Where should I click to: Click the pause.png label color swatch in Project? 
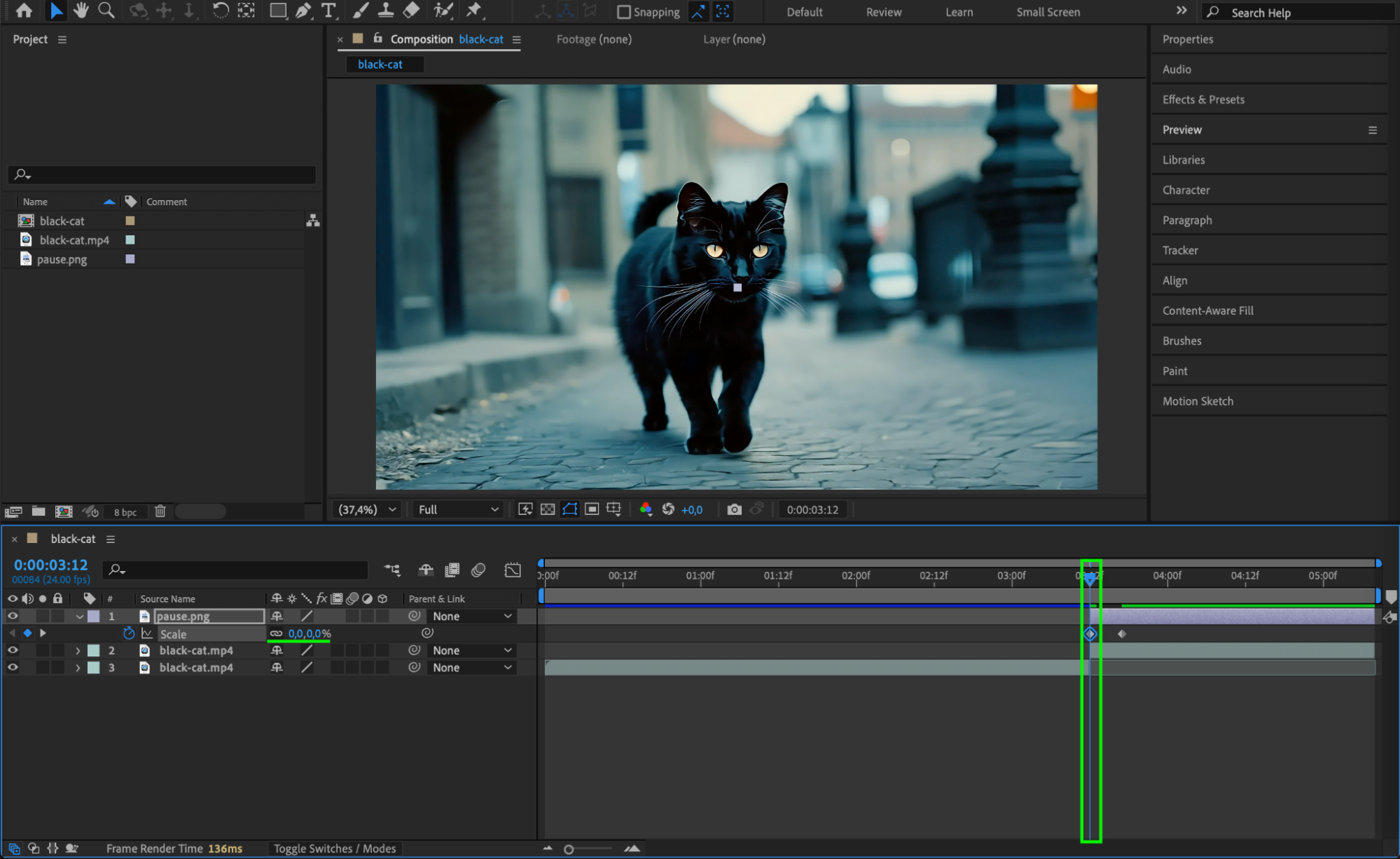(130, 259)
